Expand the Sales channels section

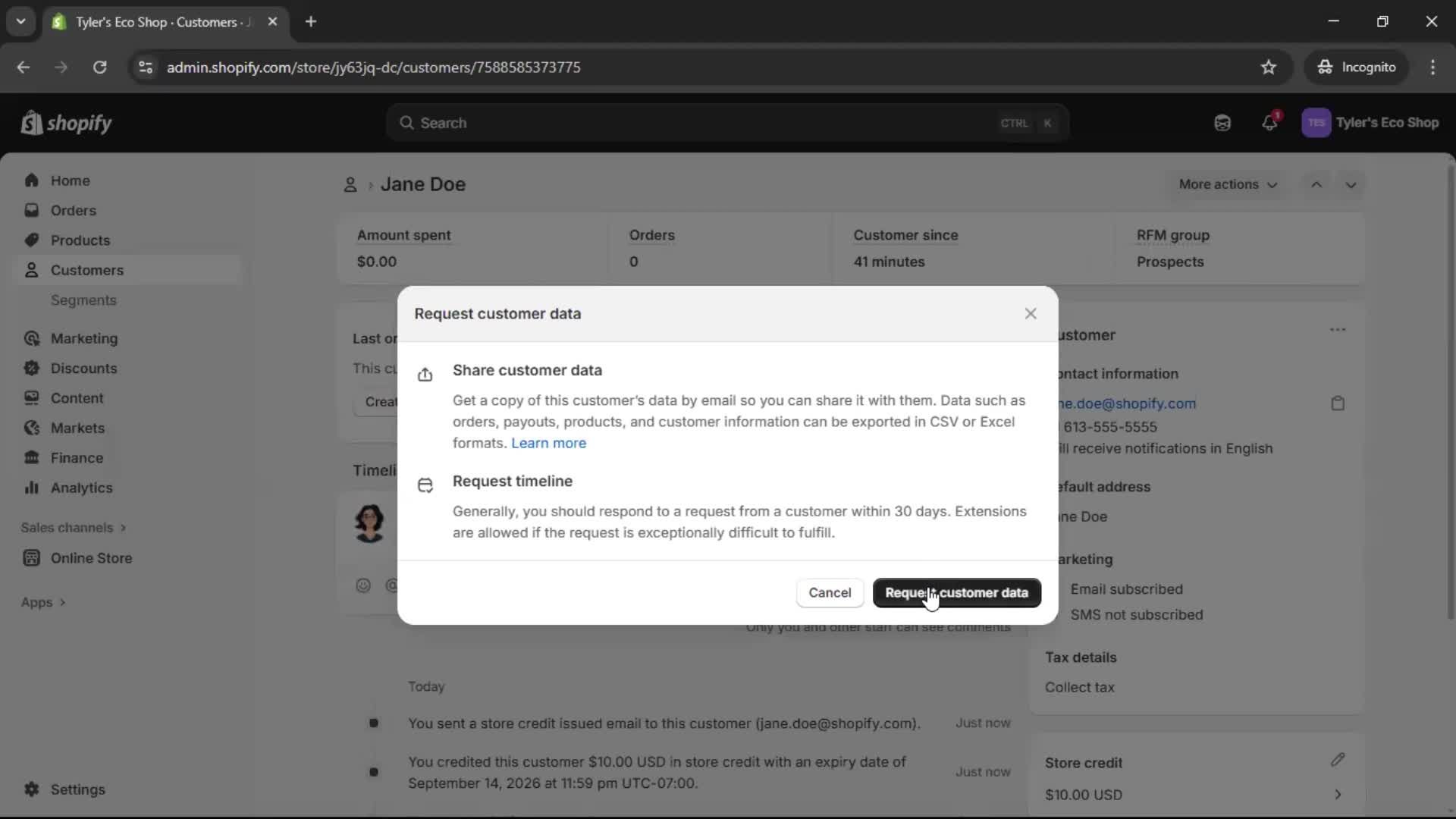pyautogui.click(x=73, y=527)
